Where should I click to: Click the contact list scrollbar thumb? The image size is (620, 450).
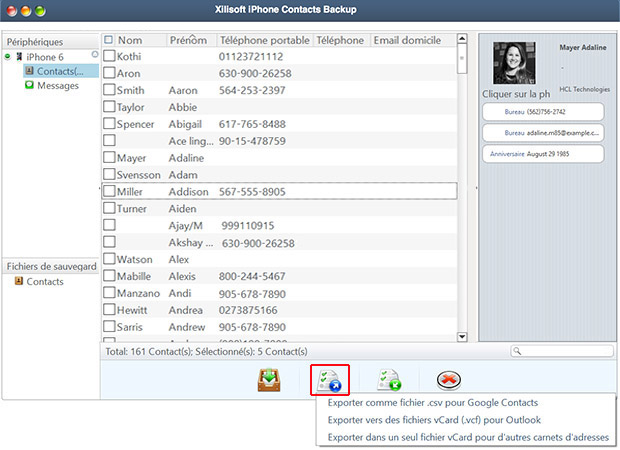(x=462, y=59)
